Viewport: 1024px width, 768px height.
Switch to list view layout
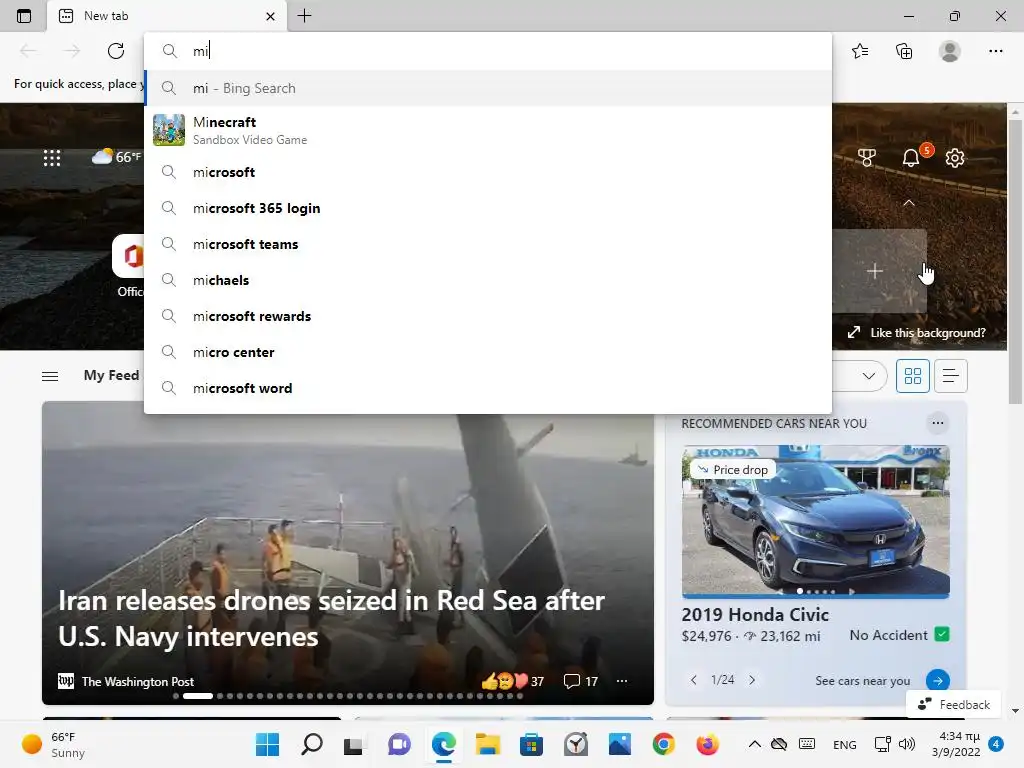pyautogui.click(x=950, y=376)
